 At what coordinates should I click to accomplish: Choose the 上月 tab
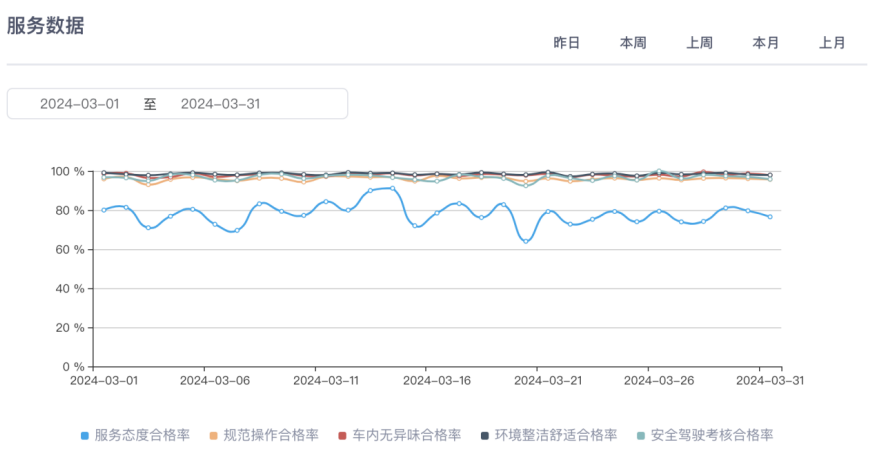832,43
